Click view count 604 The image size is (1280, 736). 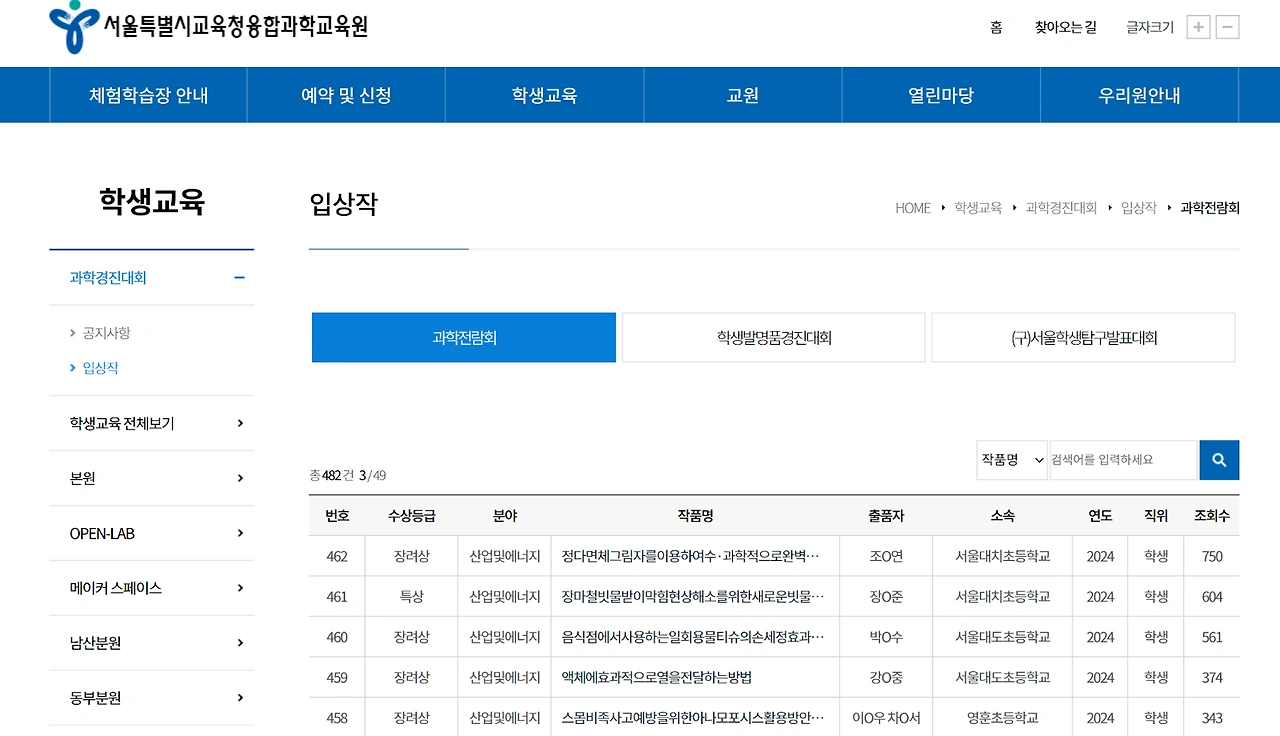tap(1212, 597)
